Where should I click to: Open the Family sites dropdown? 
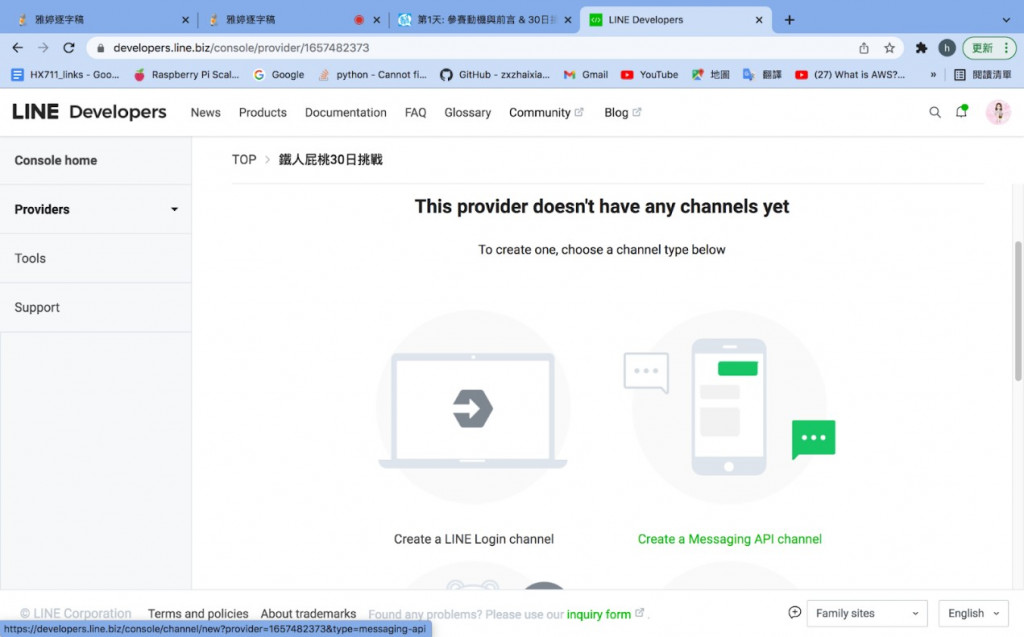tap(867, 613)
